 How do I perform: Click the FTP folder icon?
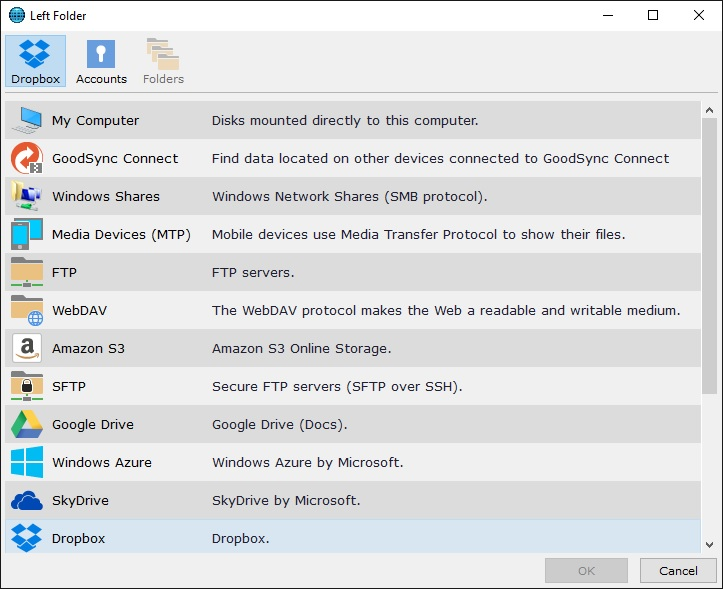coord(26,272)
